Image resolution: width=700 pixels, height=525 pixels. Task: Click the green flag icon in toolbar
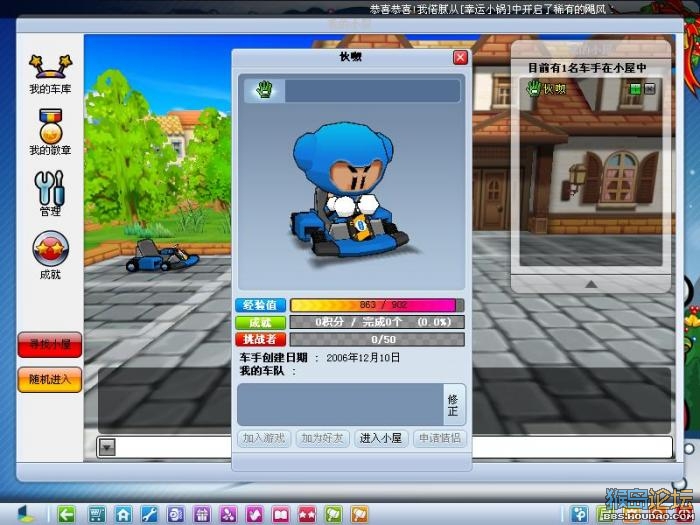333,514
